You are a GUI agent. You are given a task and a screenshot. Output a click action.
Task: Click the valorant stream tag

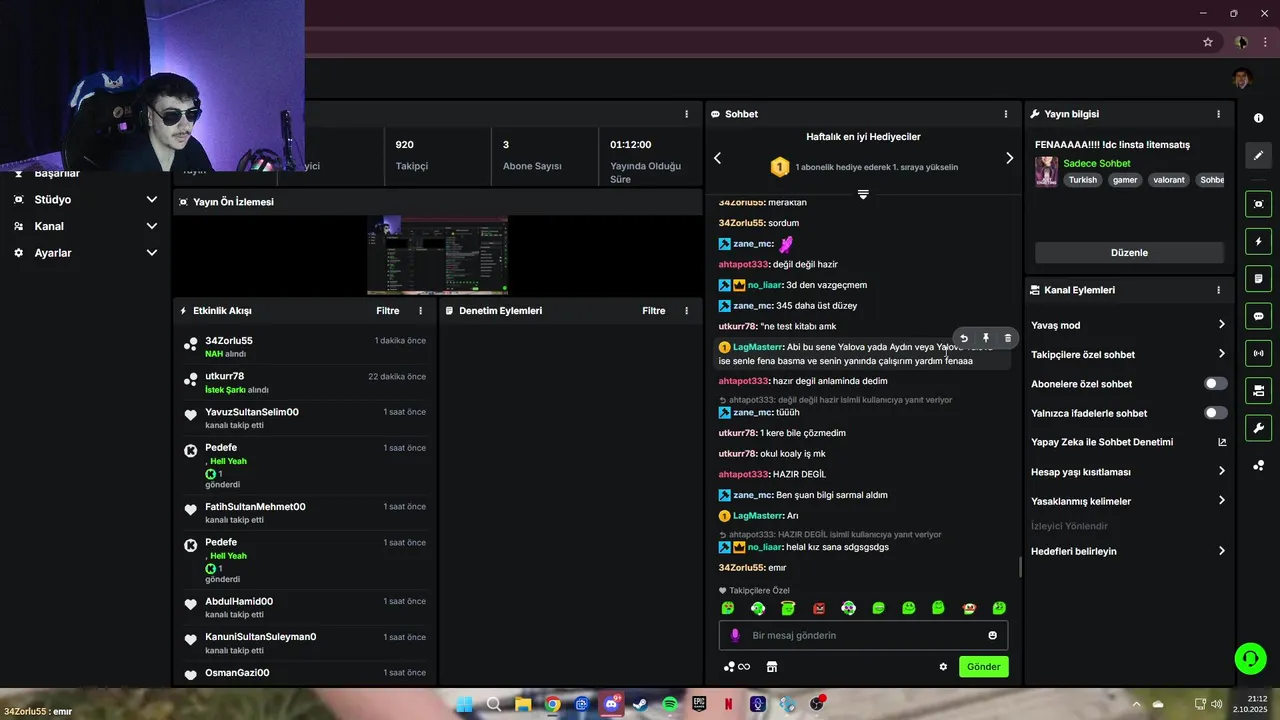tap(1168, 180)
